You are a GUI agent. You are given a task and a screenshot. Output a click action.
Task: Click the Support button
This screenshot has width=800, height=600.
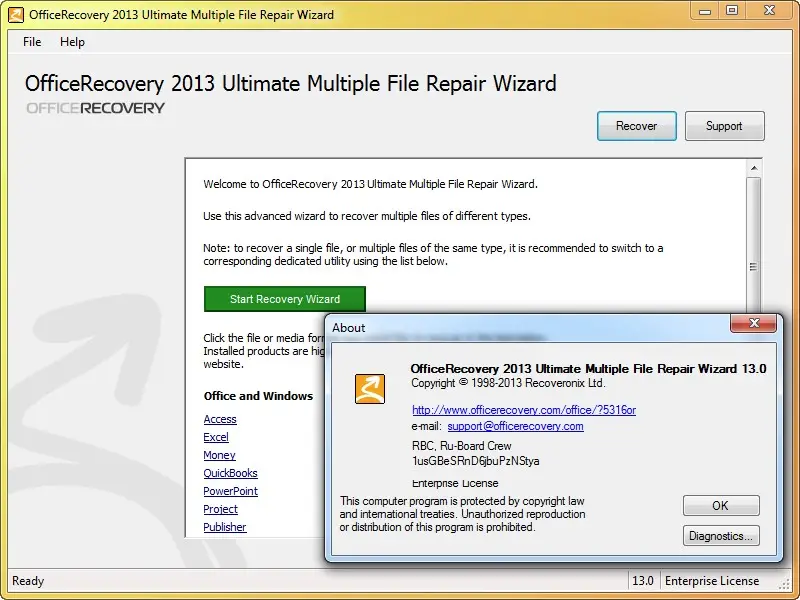pyautogui.click(x=724, y=126)
